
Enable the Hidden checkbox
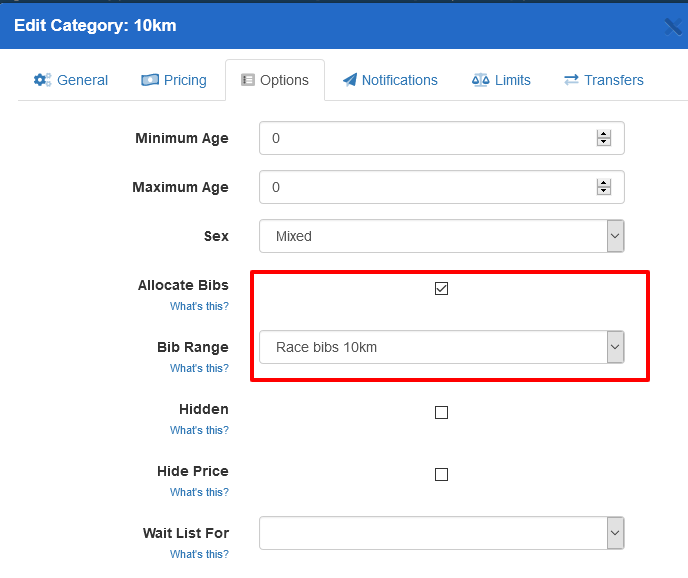click(441, 412)
